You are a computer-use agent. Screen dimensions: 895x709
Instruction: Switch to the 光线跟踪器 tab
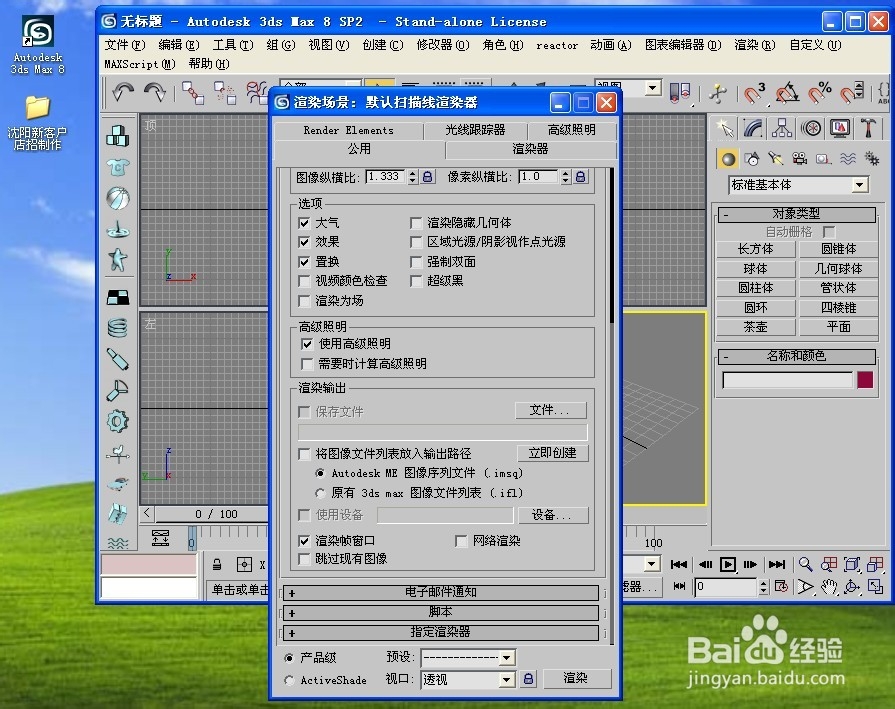[475, 130]
